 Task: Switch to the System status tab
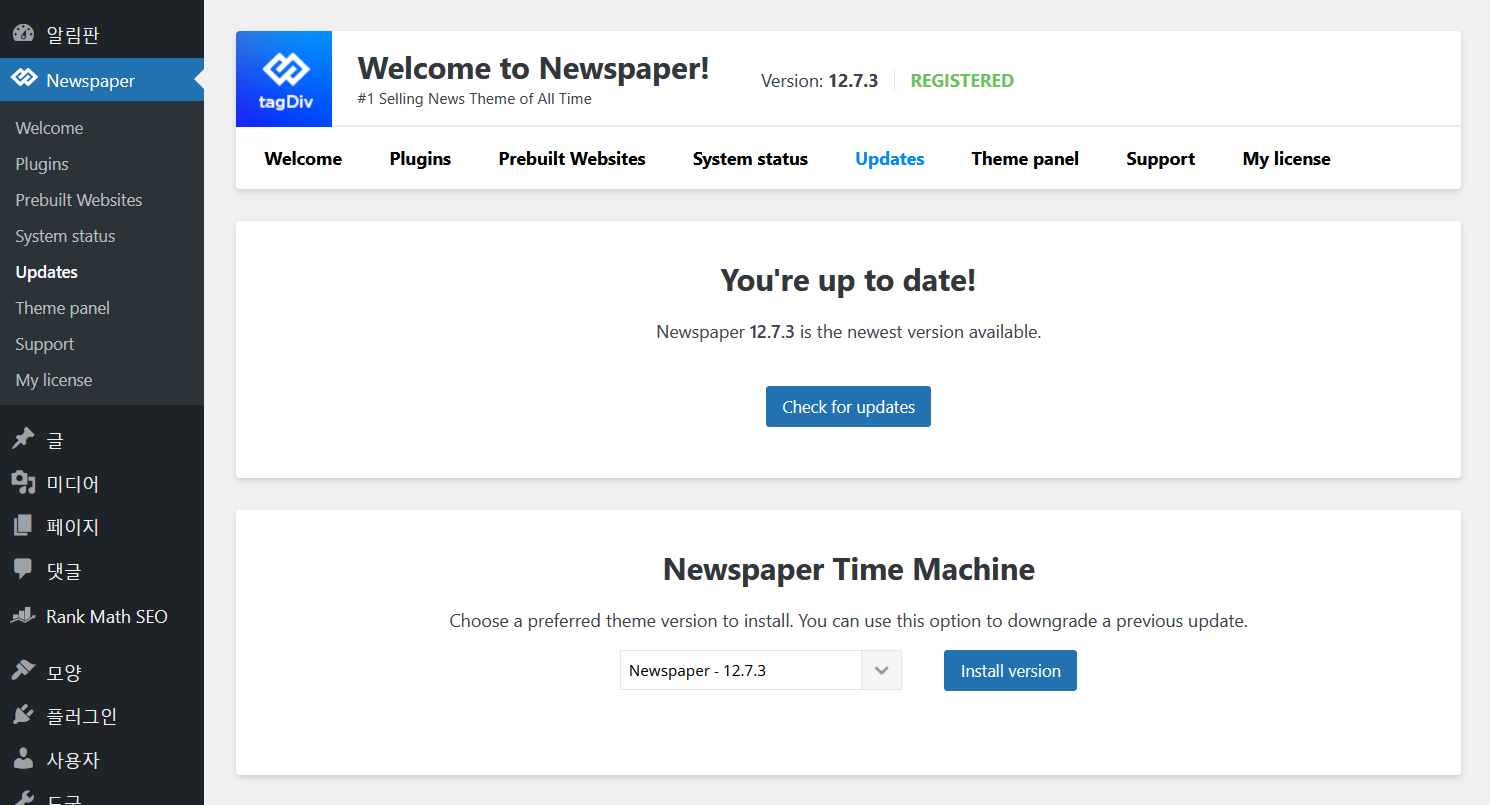750,159
